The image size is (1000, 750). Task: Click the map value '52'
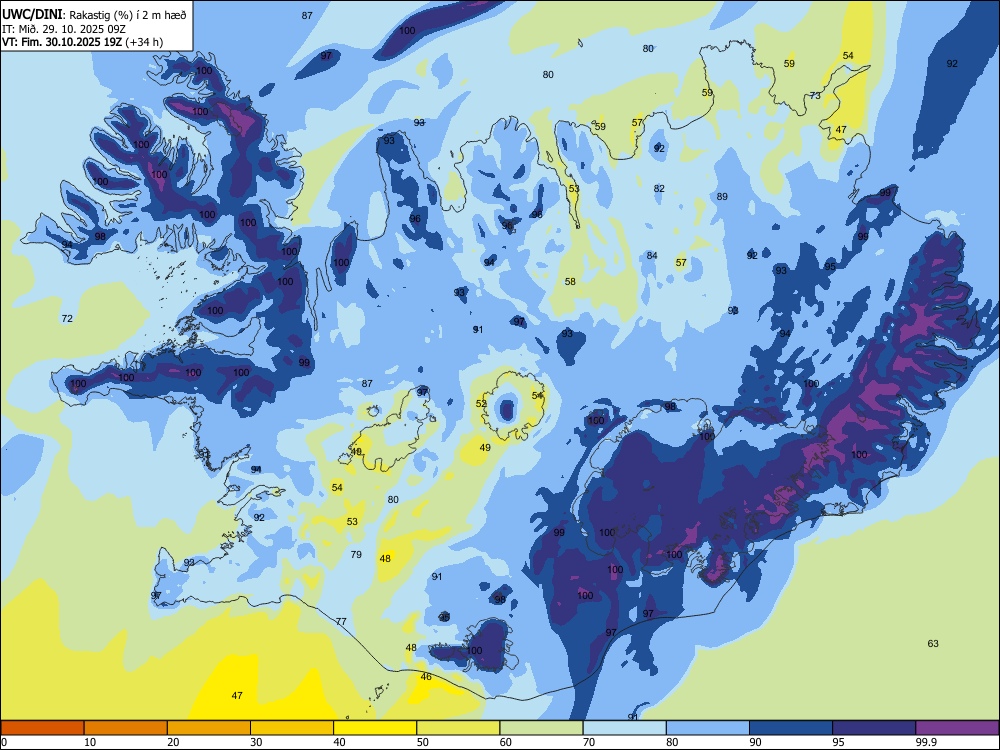481,404
